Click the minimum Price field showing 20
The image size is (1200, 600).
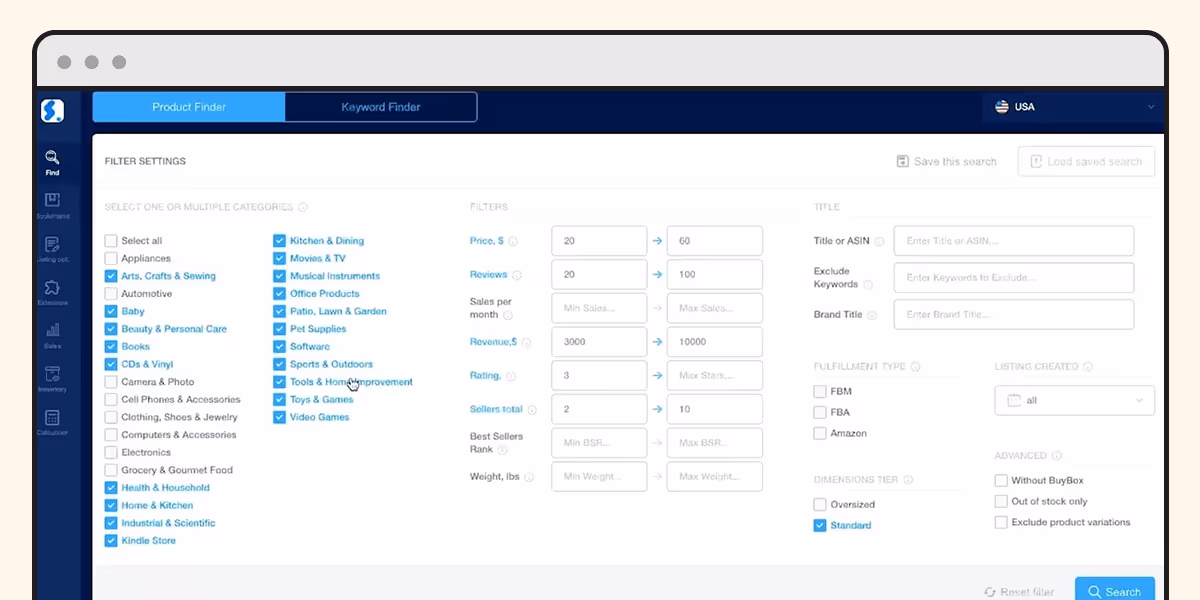pyautogui.click(x=599, y=241)
